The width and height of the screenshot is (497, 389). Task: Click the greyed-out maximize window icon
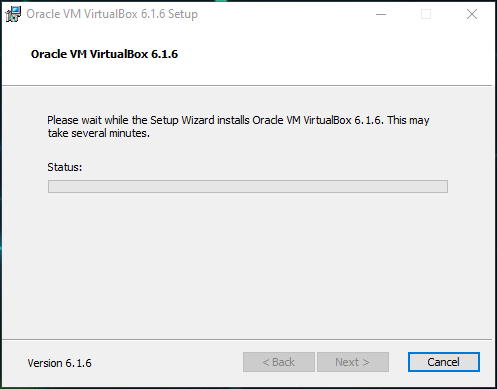click(x=426, y=14)
